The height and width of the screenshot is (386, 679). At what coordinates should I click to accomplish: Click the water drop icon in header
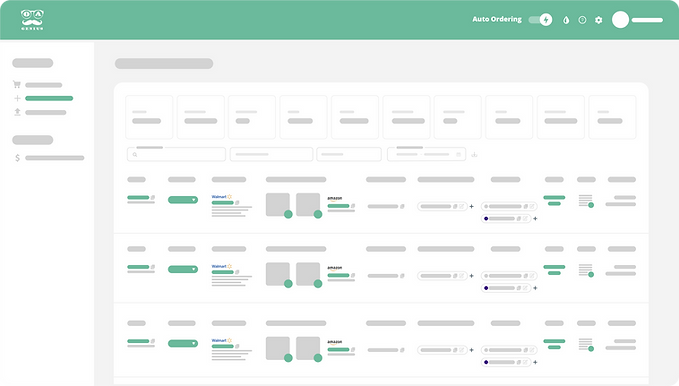click(x=566, y=20)
